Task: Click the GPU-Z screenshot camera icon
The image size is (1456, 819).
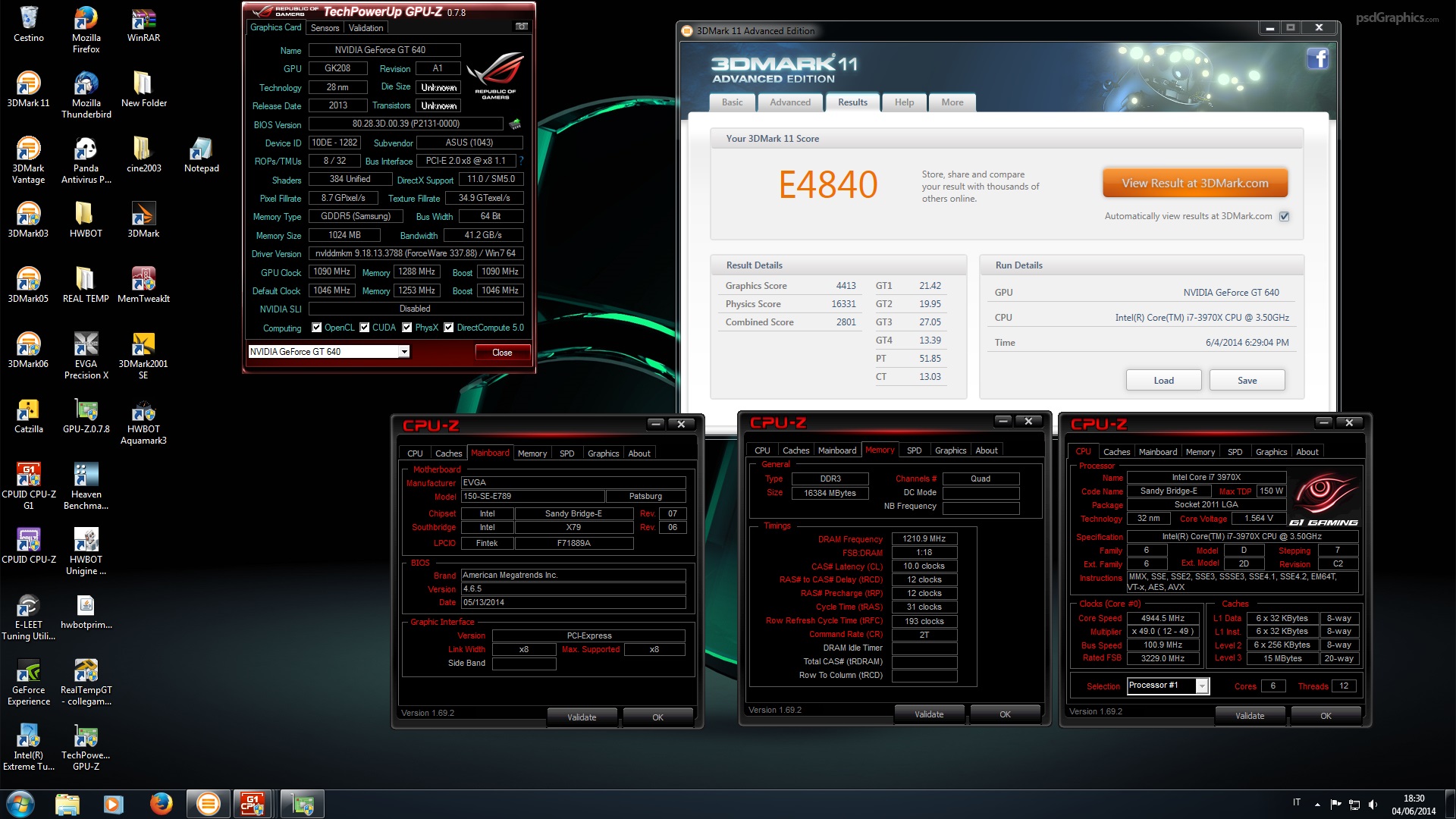Action: click(x=522, y=27)
